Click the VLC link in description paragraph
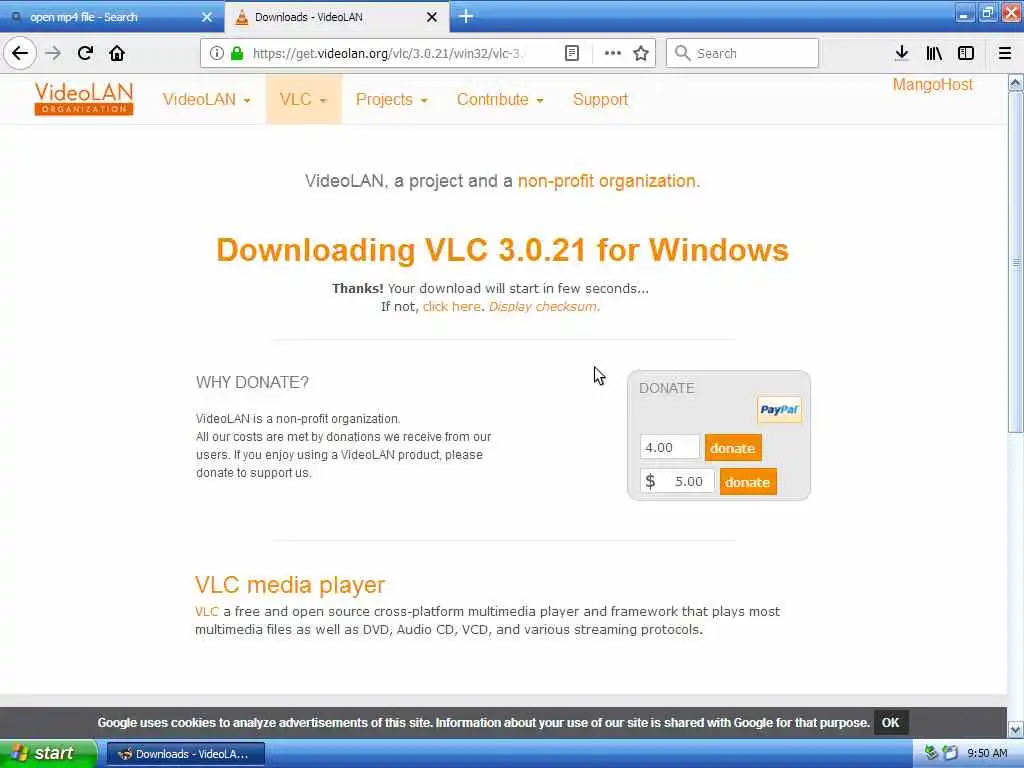 click(206, 612)
